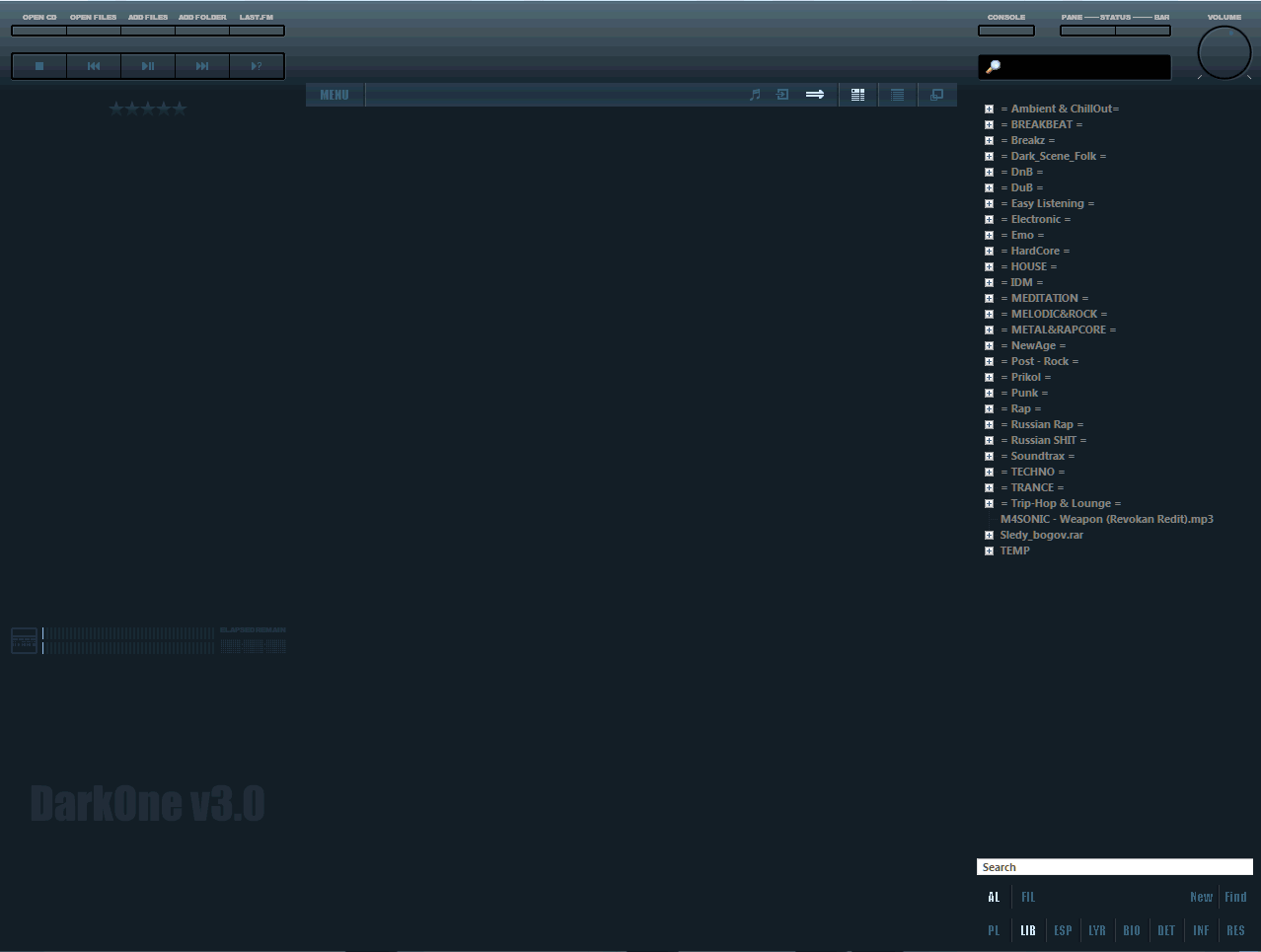
Task: Click the music note icon
Action: click(755, 95)
